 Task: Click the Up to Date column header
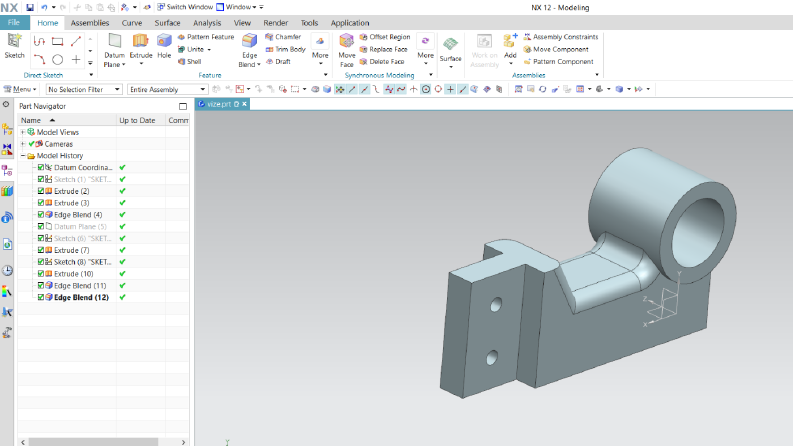pyautogui.click(x=140, y=120)
